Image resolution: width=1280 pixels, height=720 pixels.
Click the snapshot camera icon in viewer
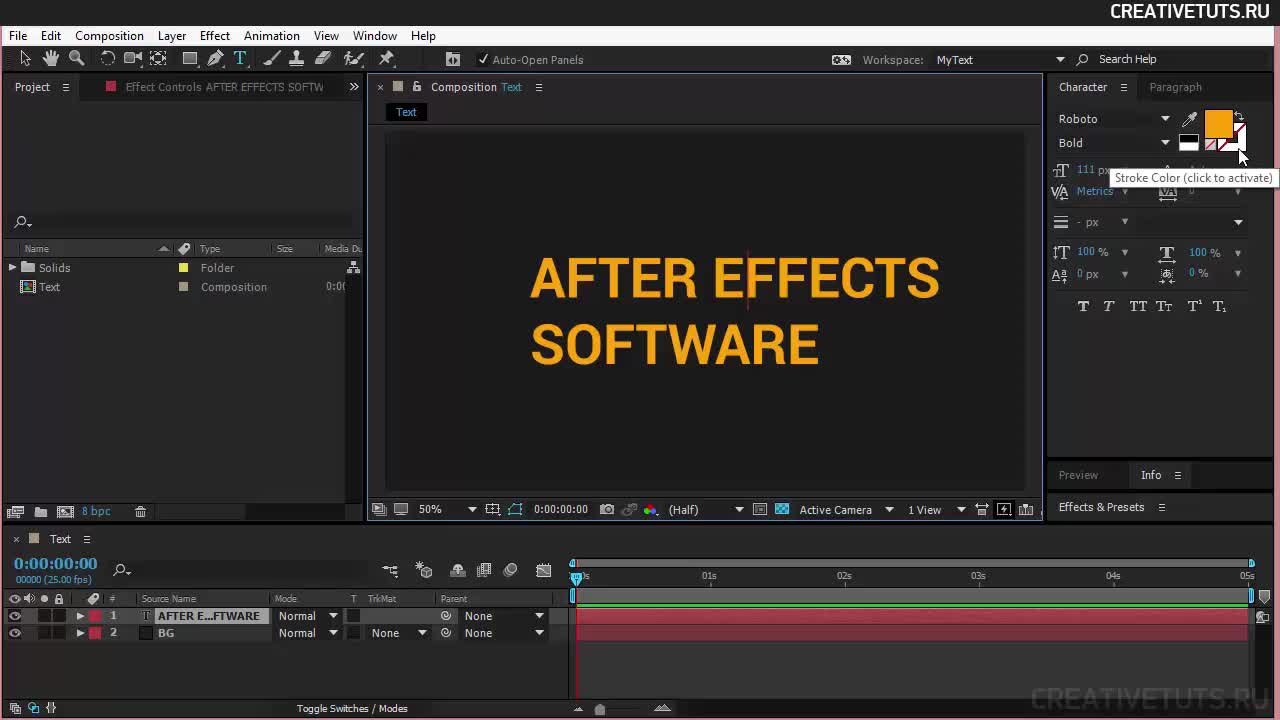point(607,510)
